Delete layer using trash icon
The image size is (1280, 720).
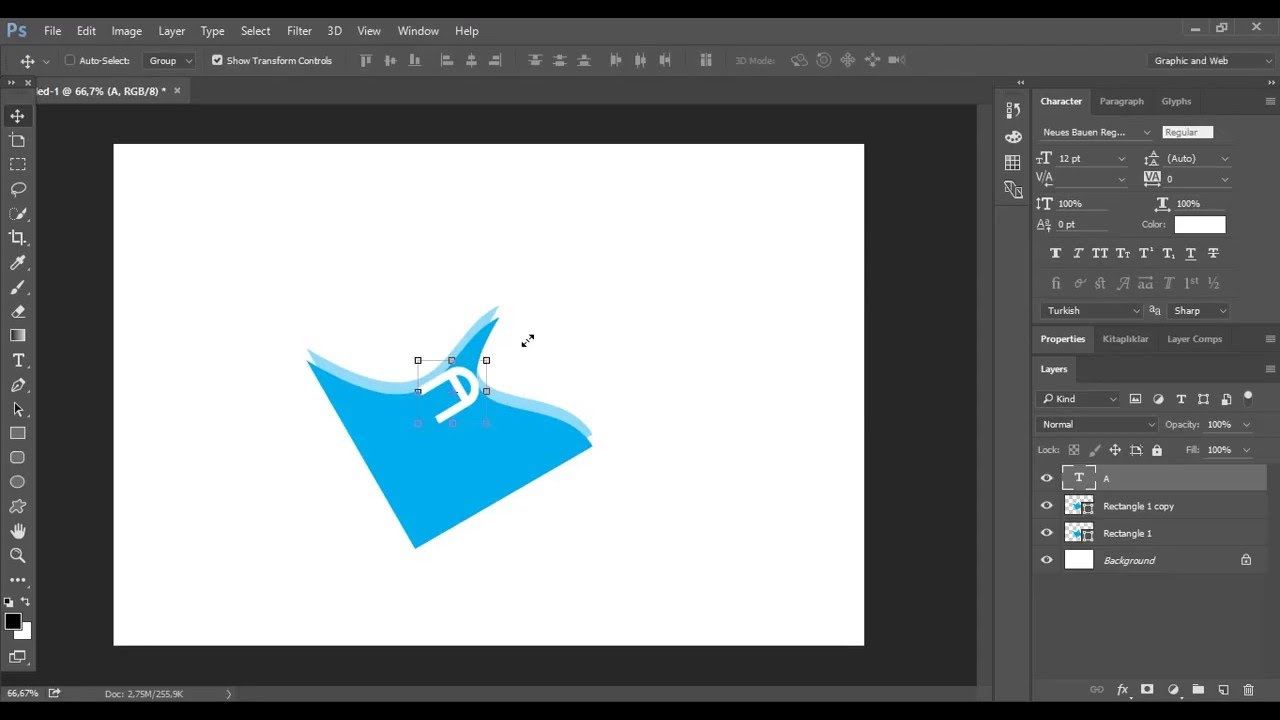(1248, 690)
